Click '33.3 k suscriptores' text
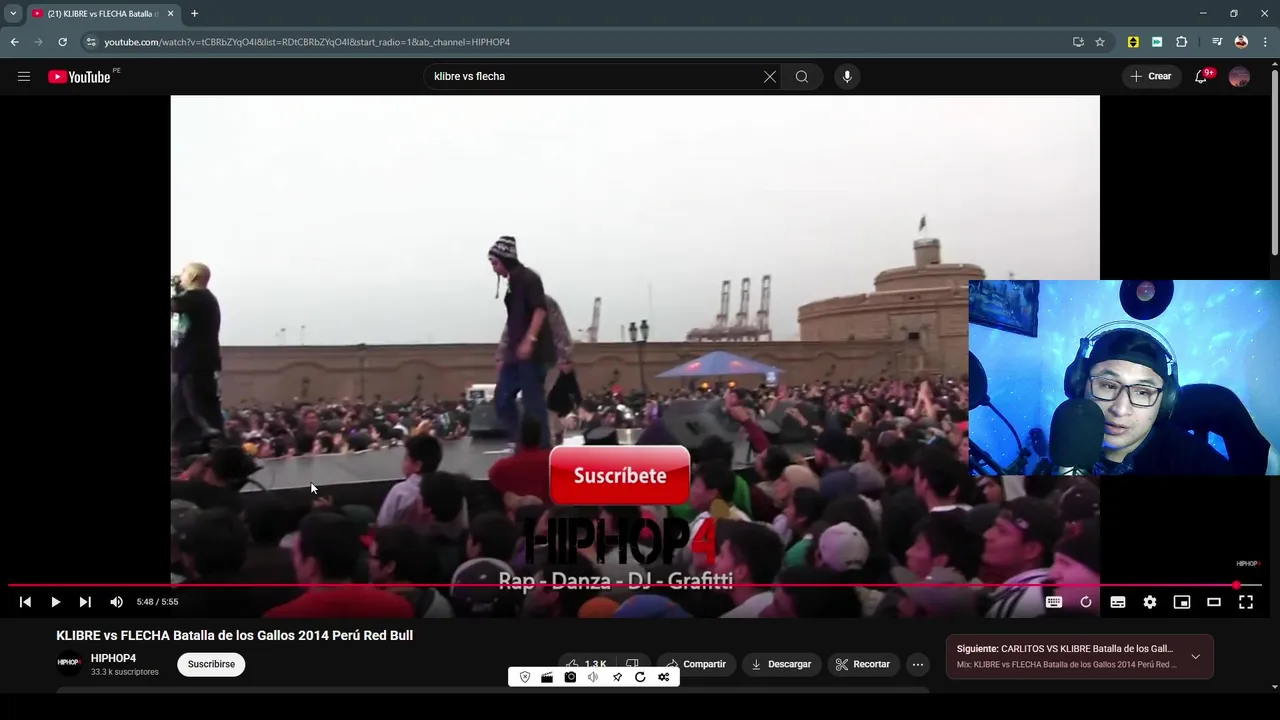This screenshot has width=1280, height=720. (x=125, y=672)
